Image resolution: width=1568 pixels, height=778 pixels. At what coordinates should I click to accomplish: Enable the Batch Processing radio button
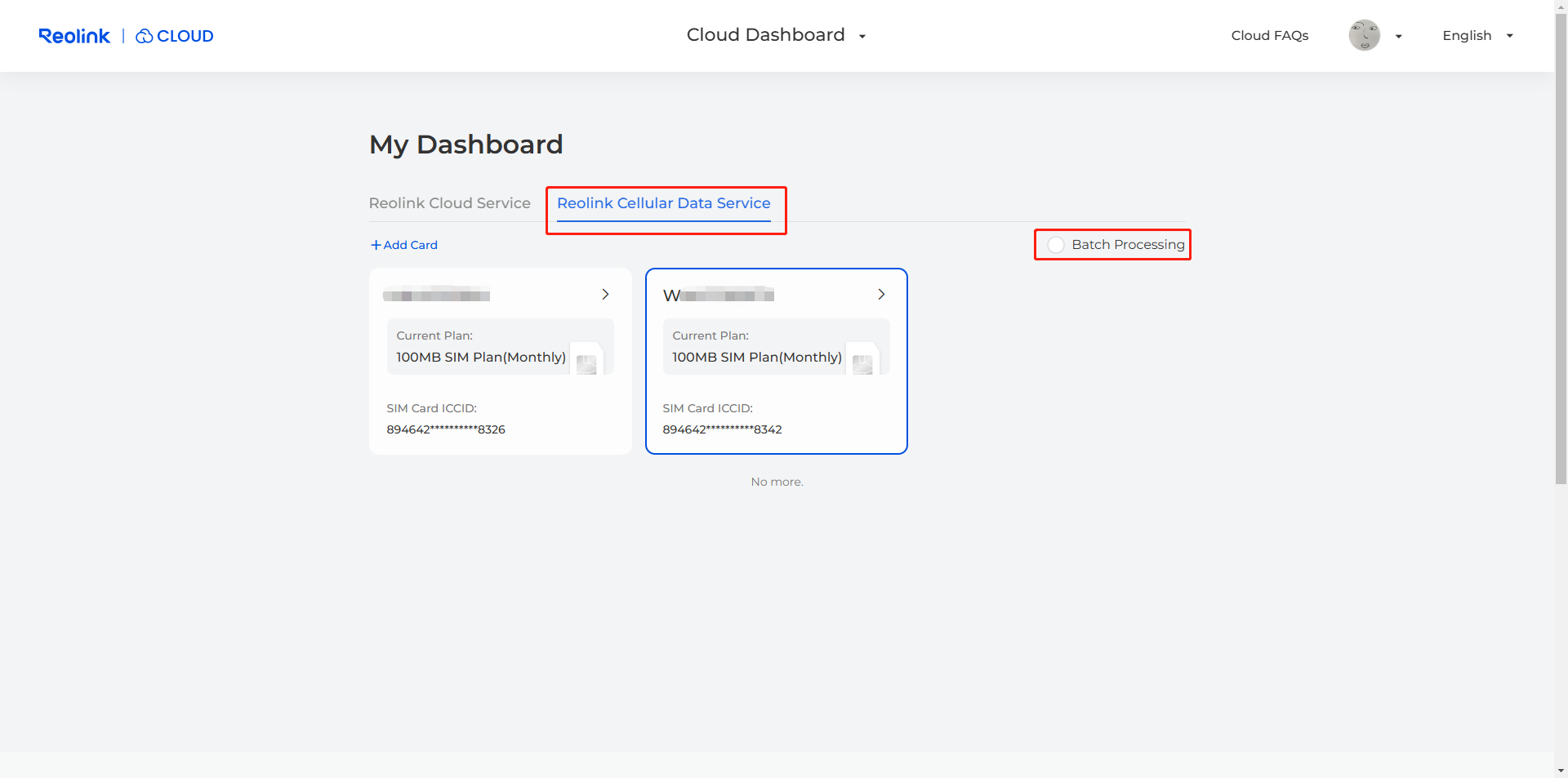click(1055, 245)
